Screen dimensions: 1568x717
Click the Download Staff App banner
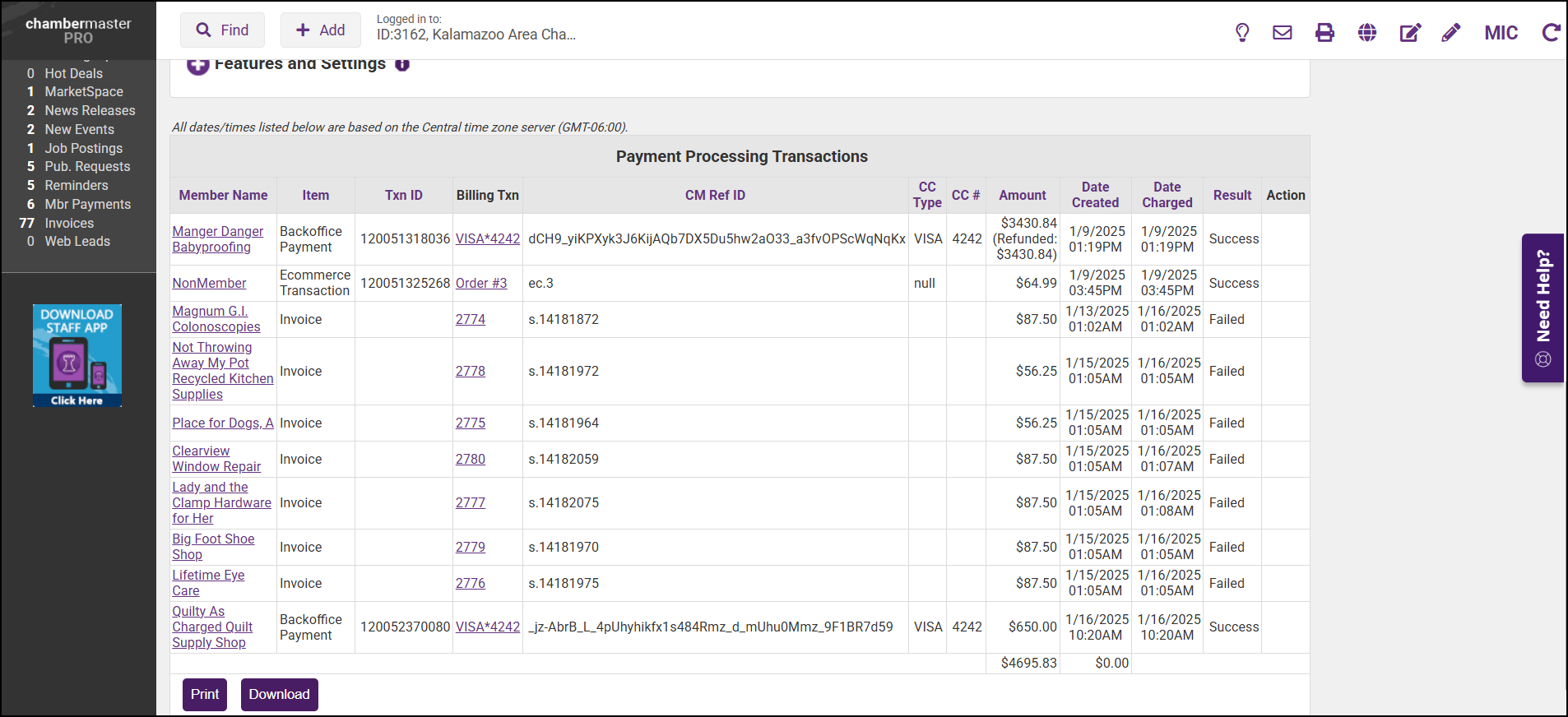tap(77, 355)
